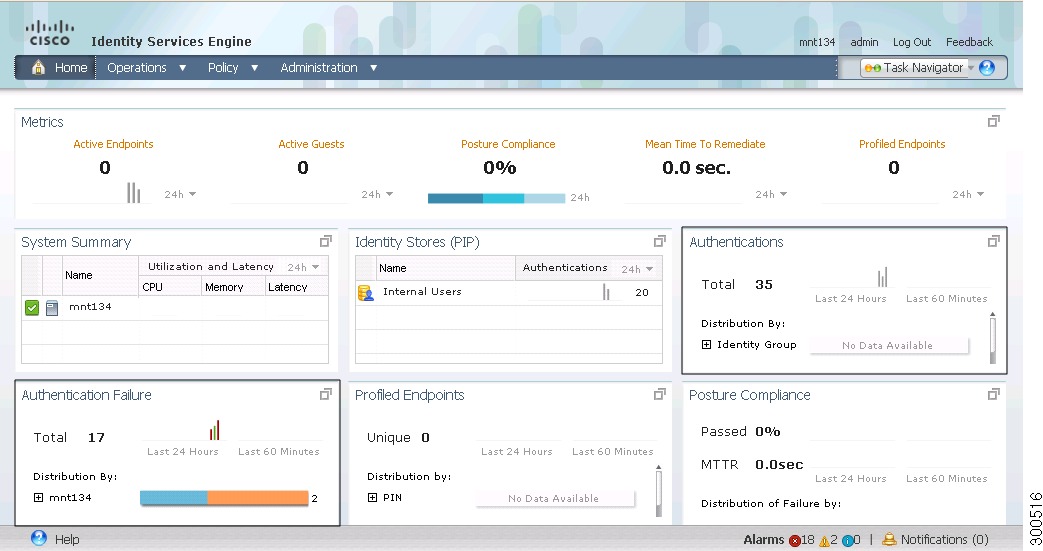1043x551 pixels.
Task: Open the Operations menu
Action: coord(146,68)
